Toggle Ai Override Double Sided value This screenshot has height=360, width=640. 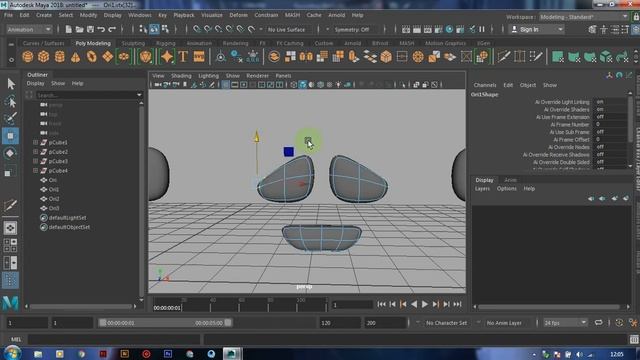click(610, 162)
